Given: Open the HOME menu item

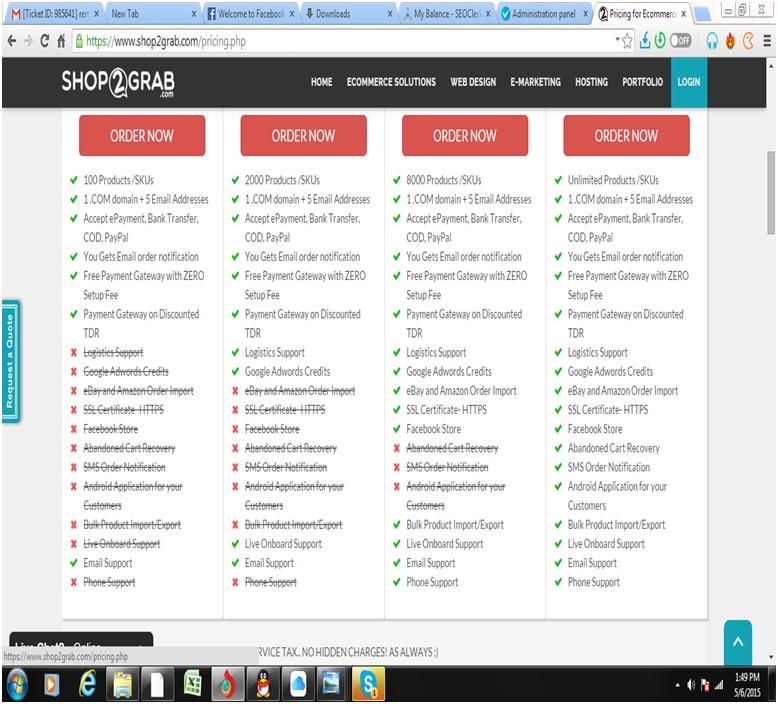Looking at the screenshot, I should 322,82.
